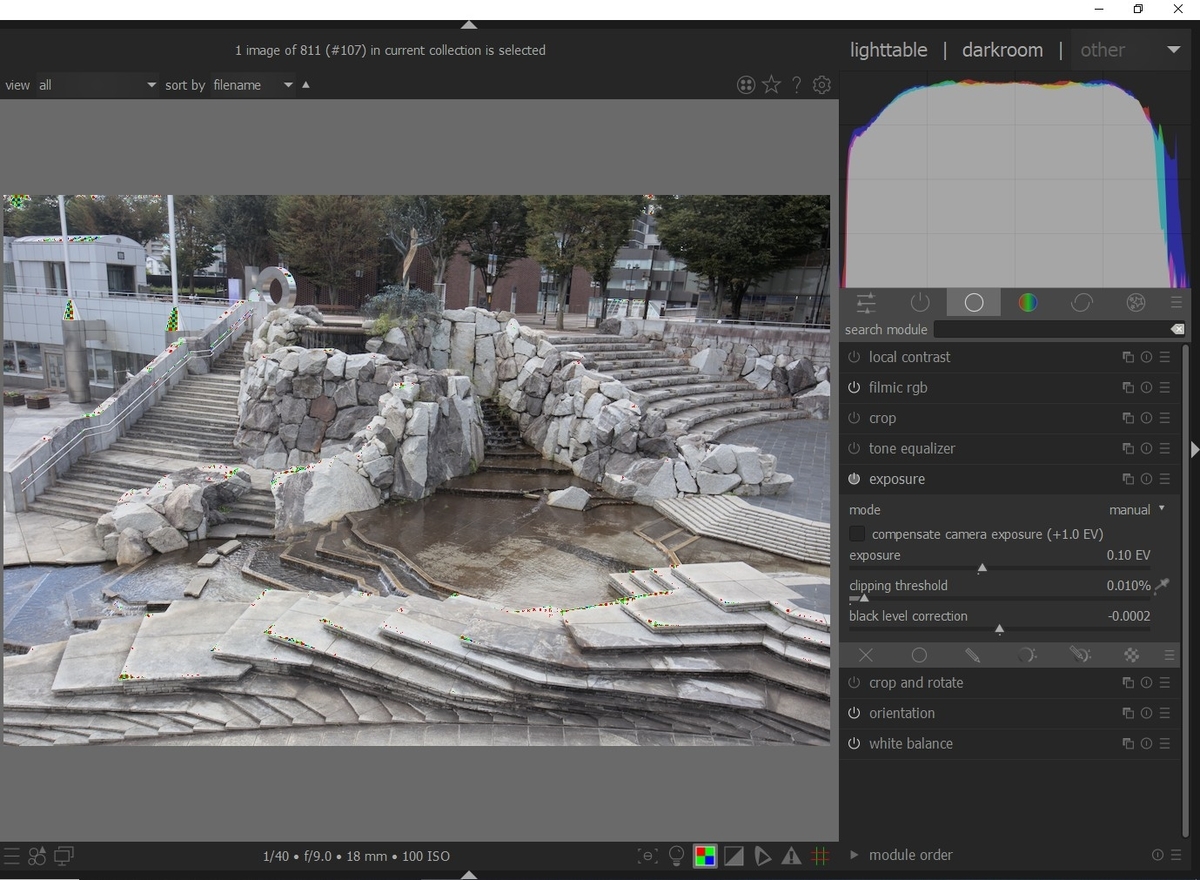This screenshot has width=1200, height=880.
Task: Click the color assessment lightbulb icon
Action: click(x=677, y=856)
